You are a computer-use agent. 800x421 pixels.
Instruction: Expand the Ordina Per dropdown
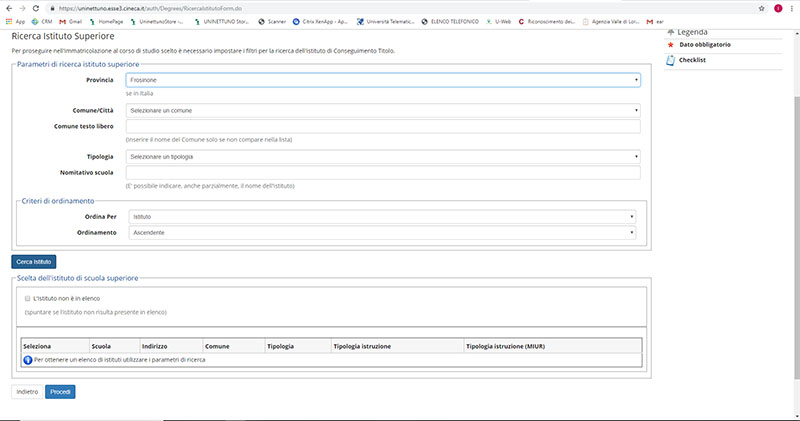pyautogui.click(x=382, y=216)
